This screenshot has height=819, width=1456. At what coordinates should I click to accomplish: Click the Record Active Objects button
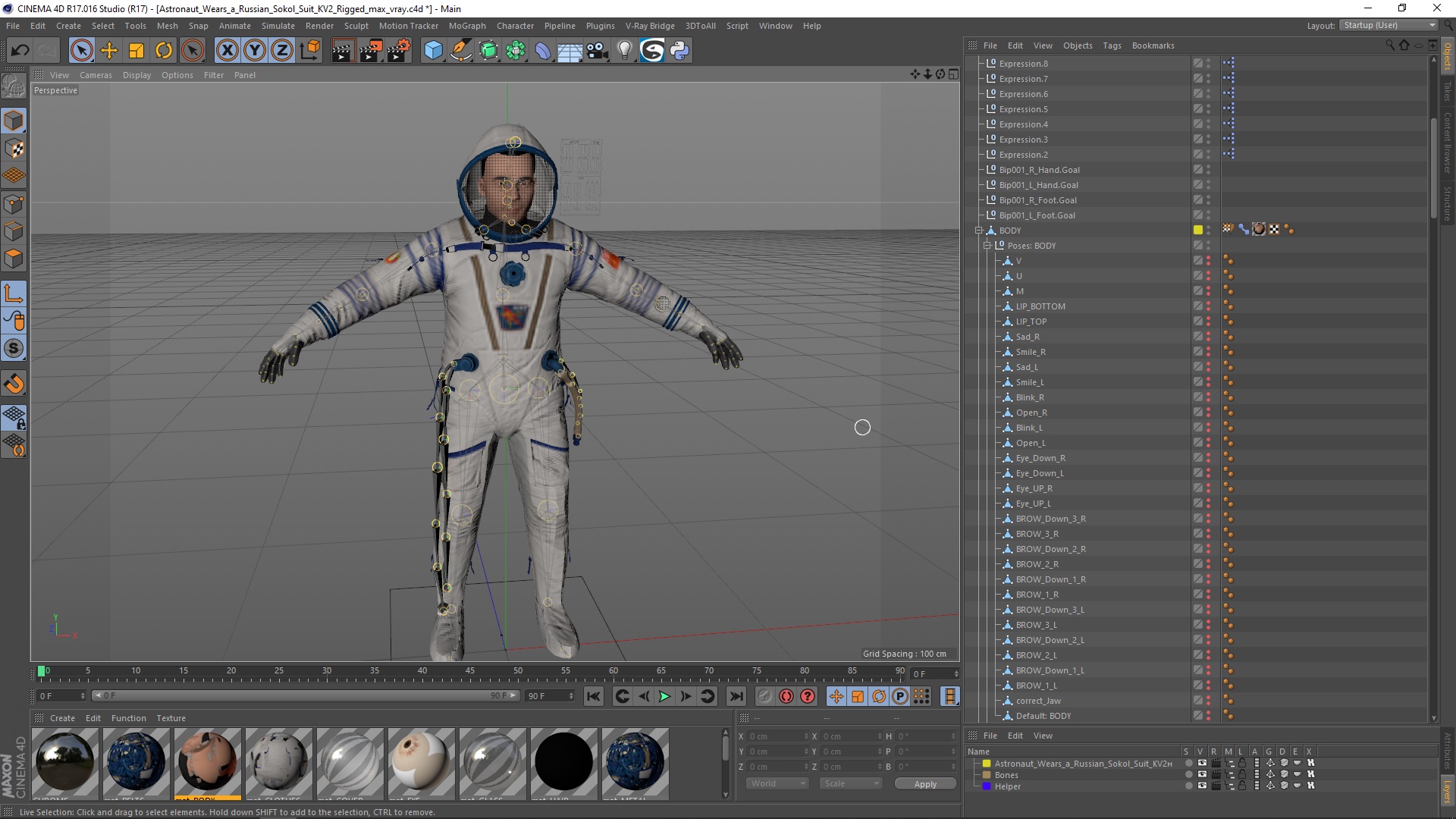(x=764, y=696)
